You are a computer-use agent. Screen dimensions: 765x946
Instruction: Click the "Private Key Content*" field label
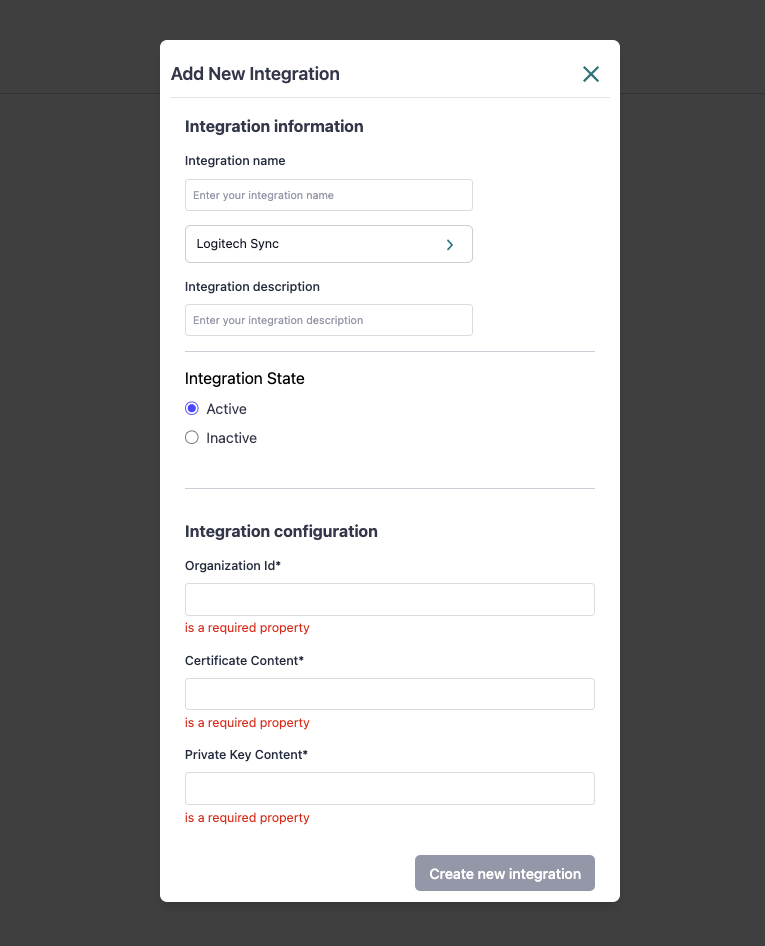[x=246, y=755]
